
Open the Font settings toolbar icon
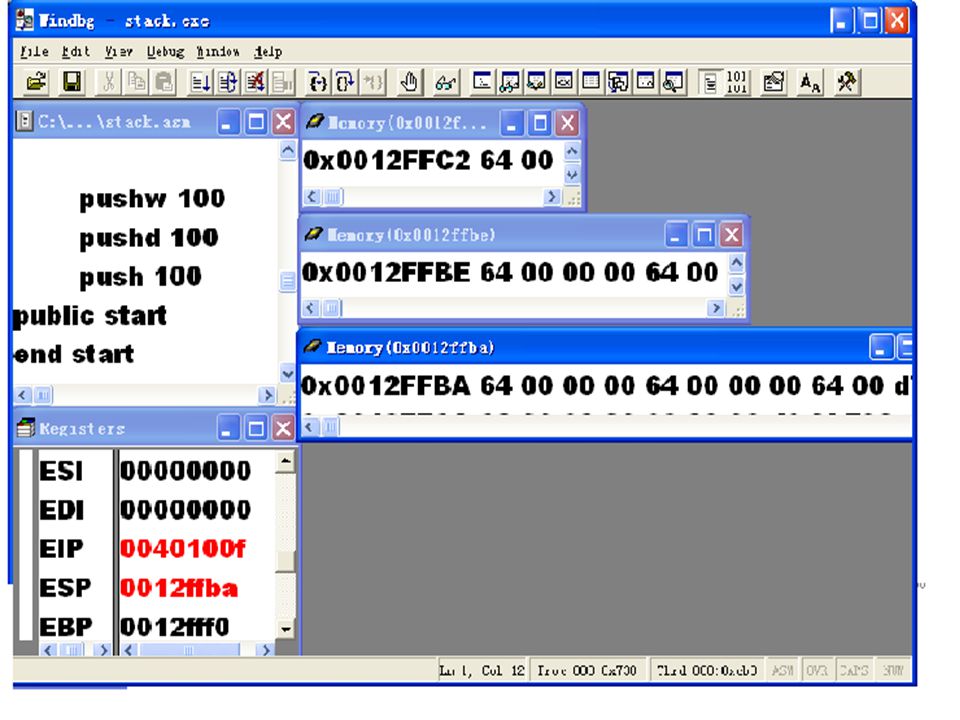pyautogui.click(x=810, y=81)
